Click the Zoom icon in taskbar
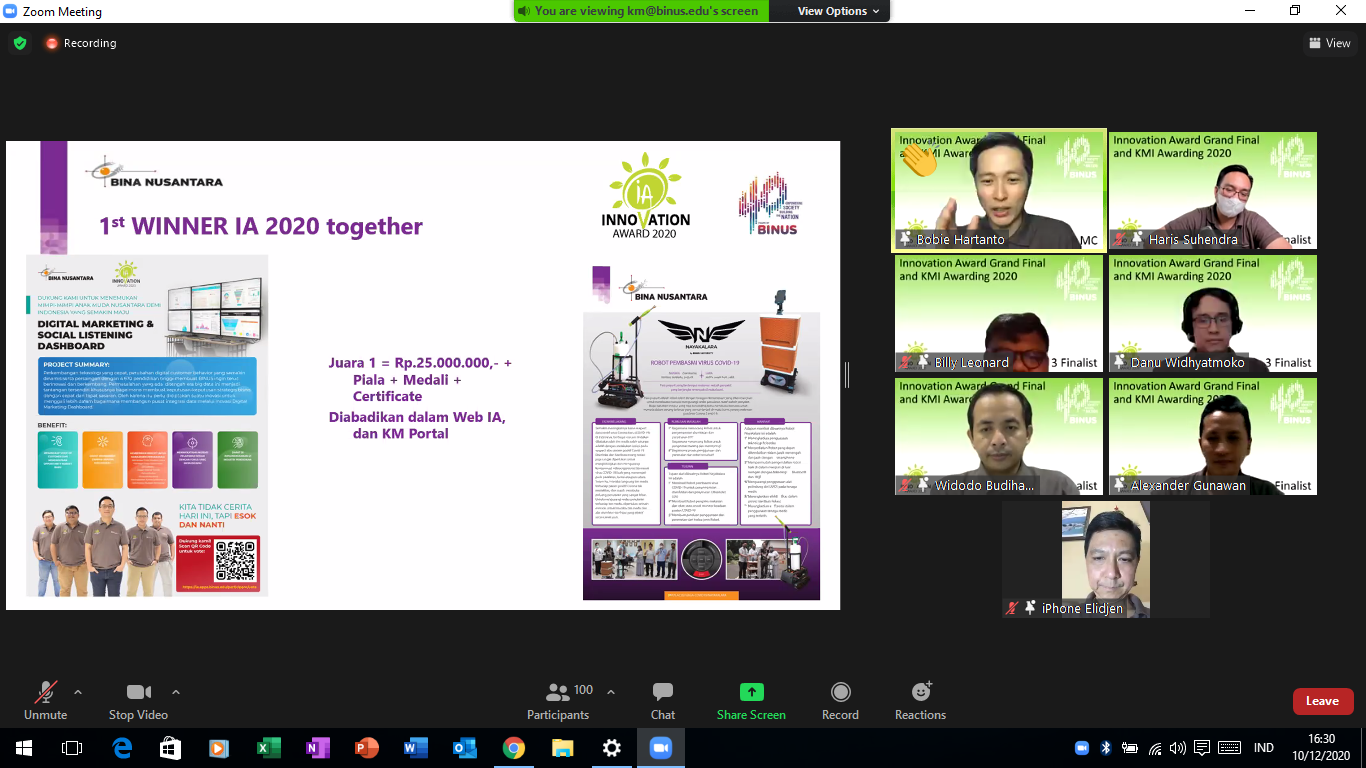Image resolution: width=1366 pixels, height=768 pixels. coord(660,748)
